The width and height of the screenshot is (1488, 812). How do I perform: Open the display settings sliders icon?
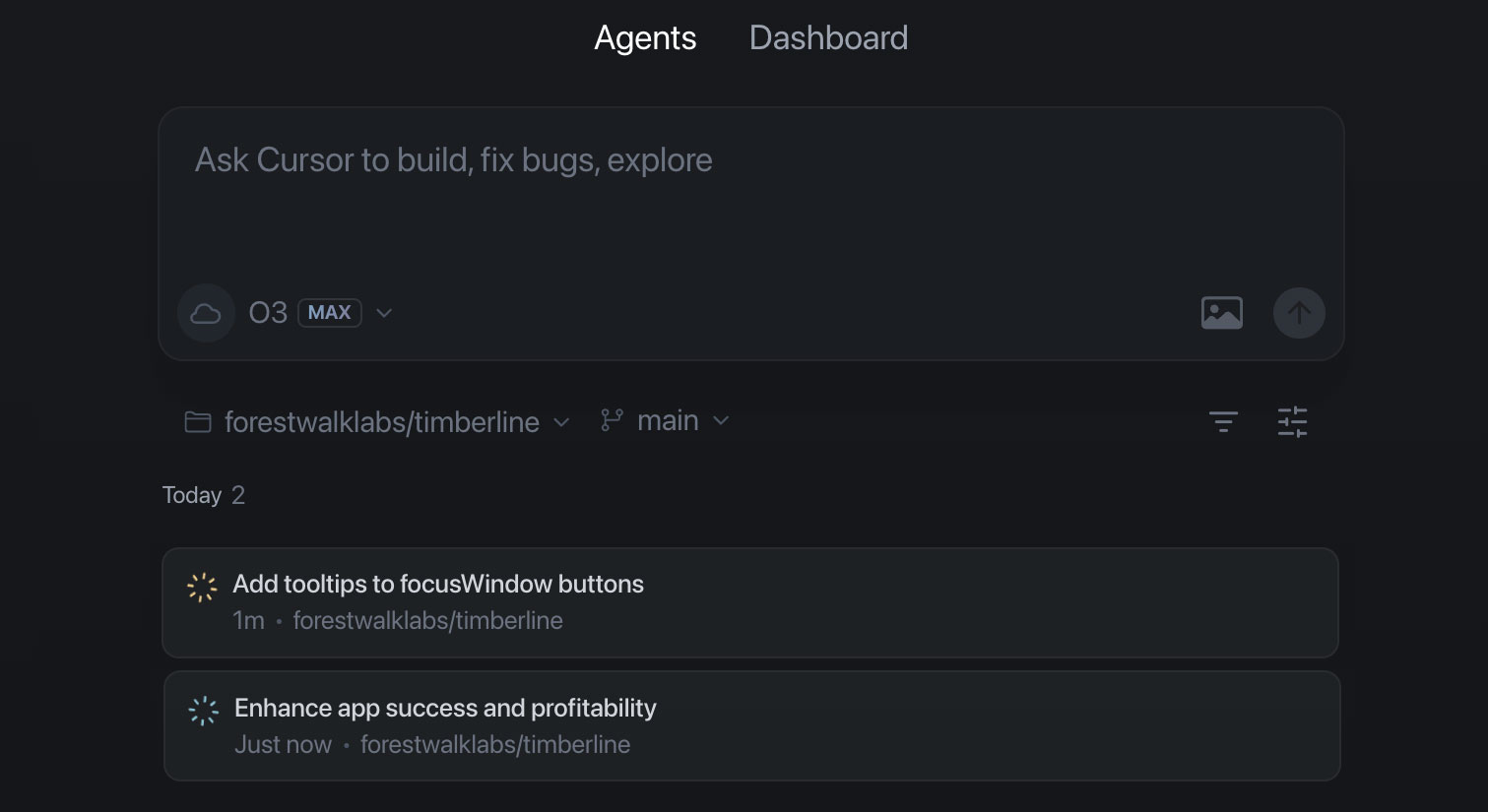pos(1292,422)
